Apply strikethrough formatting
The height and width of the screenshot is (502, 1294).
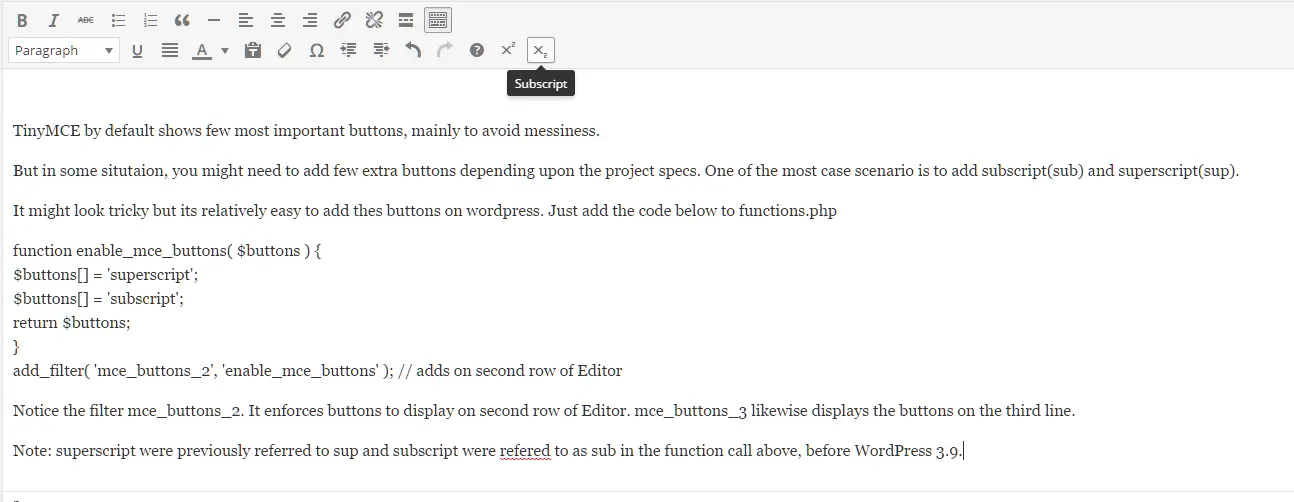86,20
